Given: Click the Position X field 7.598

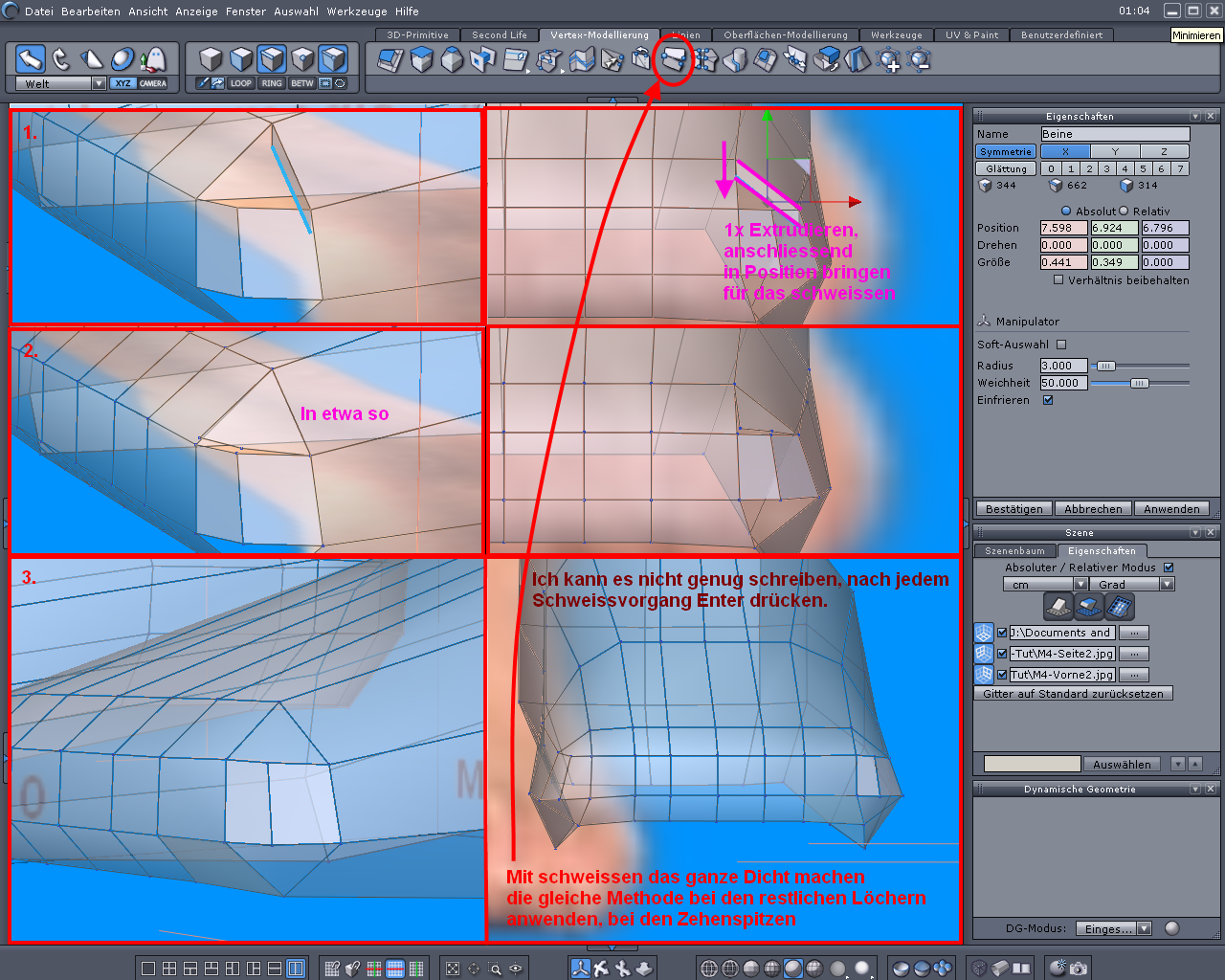Looking at the screenshot, I should pyautogui.click(x=1064, y=228).
